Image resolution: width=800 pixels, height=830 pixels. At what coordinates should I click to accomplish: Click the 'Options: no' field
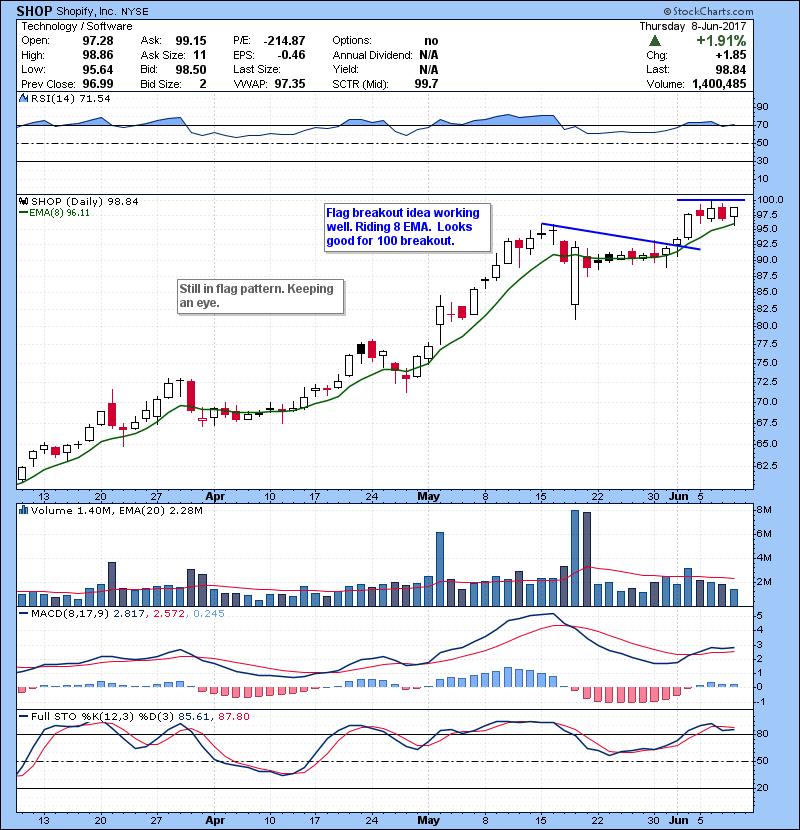coord(385,41)
